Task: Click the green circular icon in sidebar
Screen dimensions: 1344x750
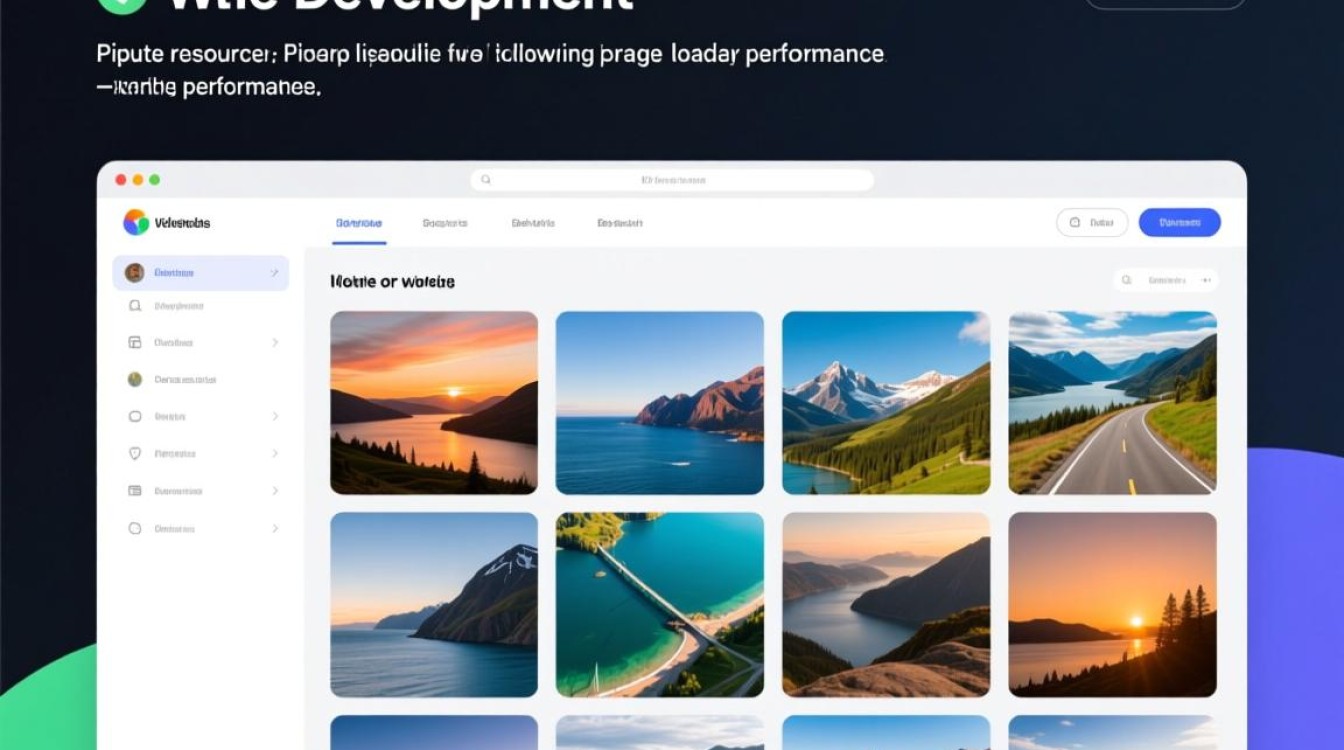Action: [x=135, y=379]
